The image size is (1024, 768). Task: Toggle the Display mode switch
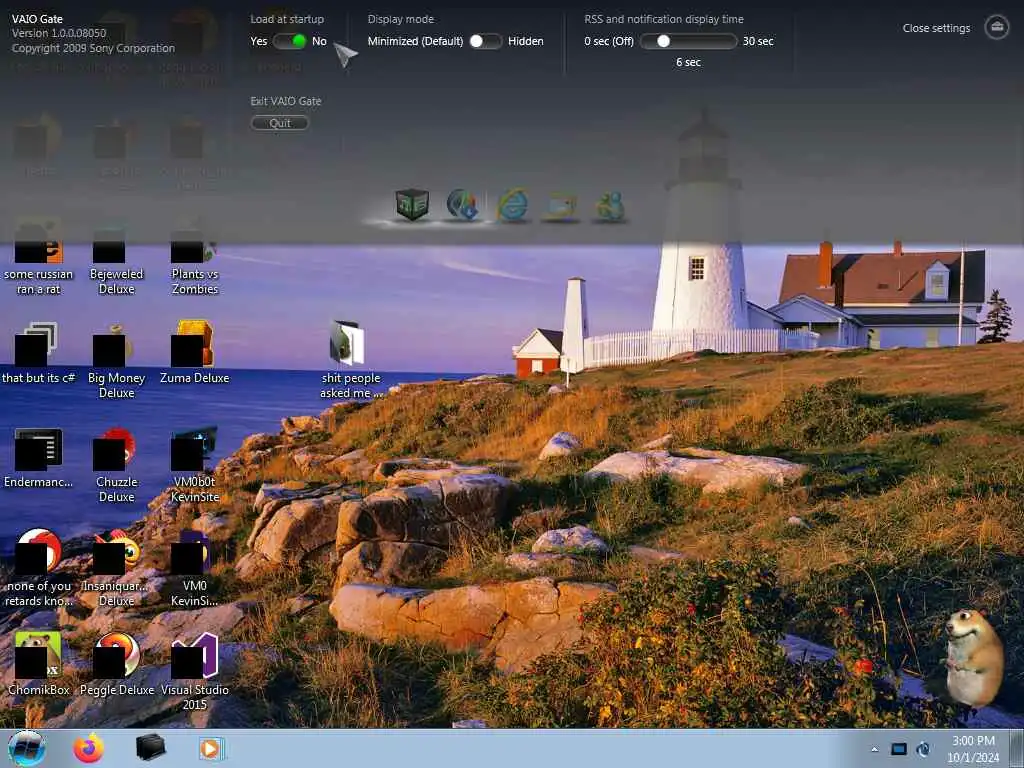[485, 41]
